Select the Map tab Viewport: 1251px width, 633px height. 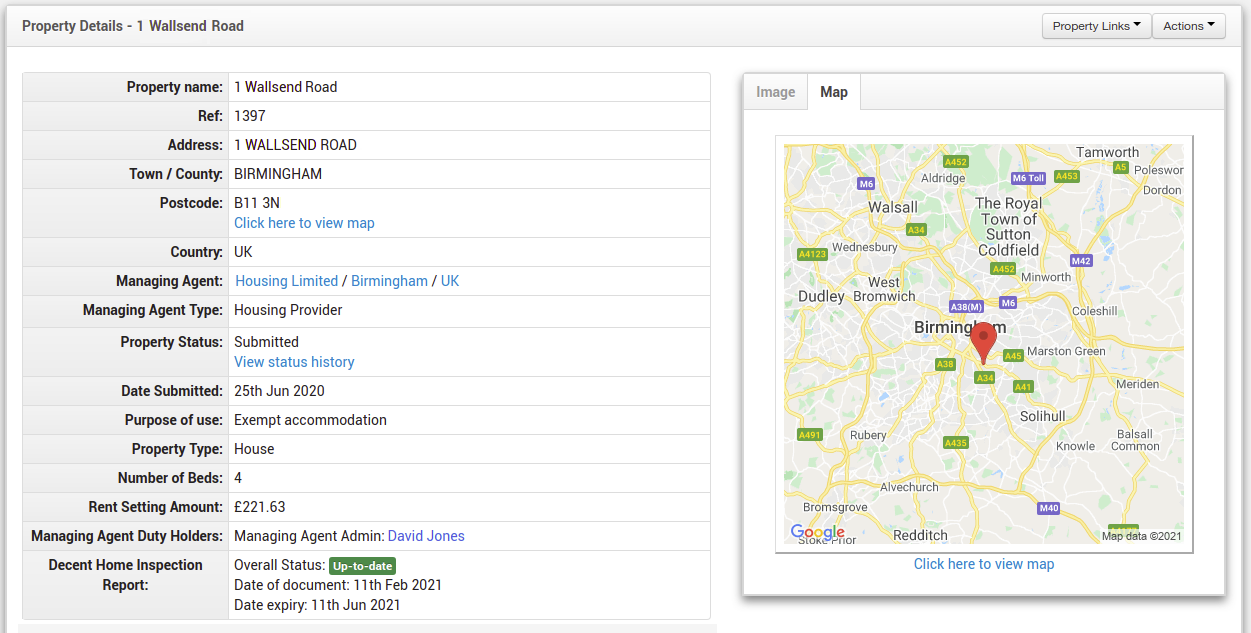click(833, 92)
